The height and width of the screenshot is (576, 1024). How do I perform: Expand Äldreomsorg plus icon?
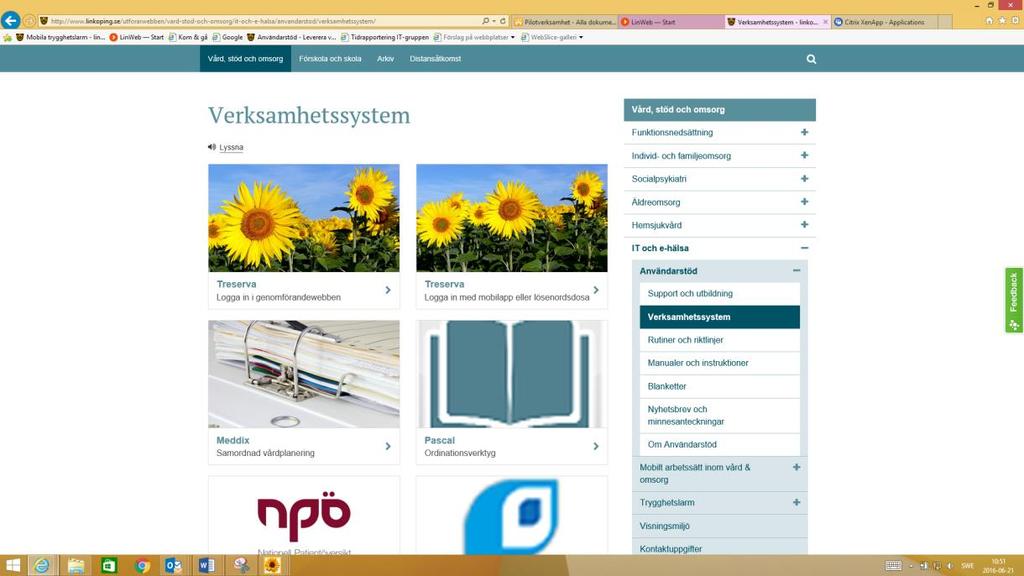click(805, 202)
